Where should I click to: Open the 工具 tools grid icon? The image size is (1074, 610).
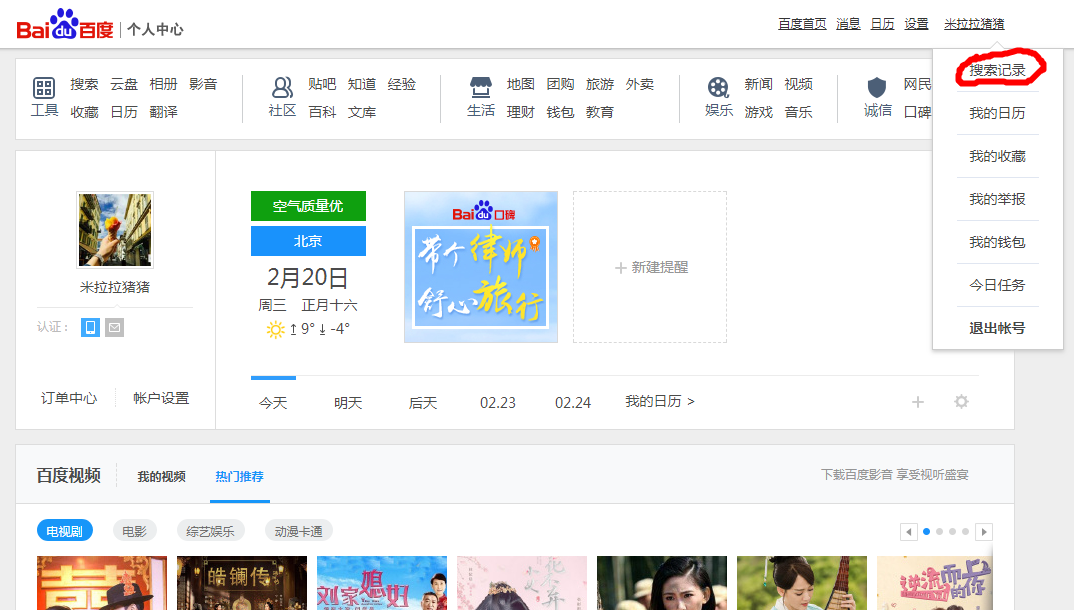(44, 88)
